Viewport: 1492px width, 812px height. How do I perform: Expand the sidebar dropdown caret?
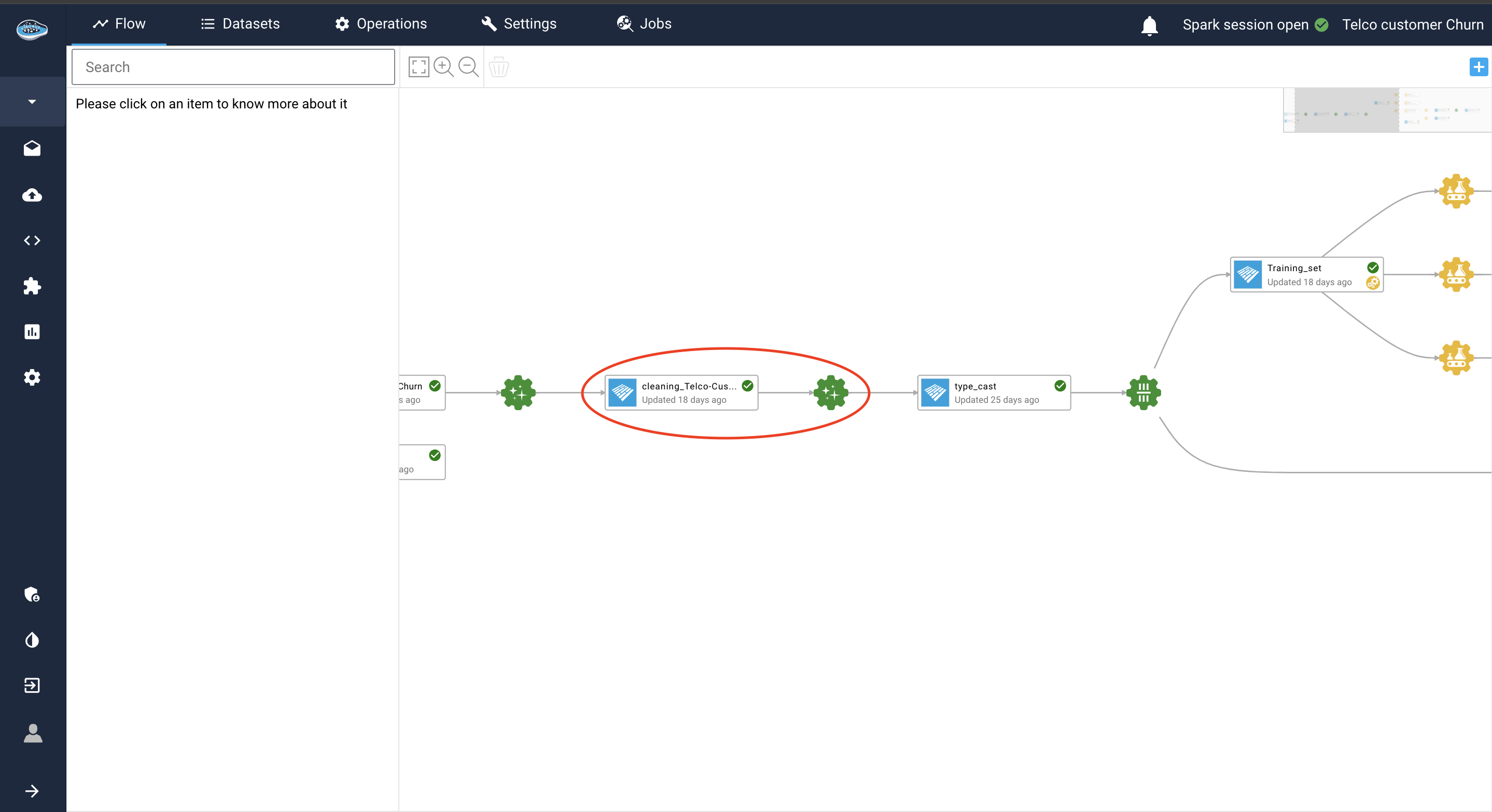(x=32, y=101)
